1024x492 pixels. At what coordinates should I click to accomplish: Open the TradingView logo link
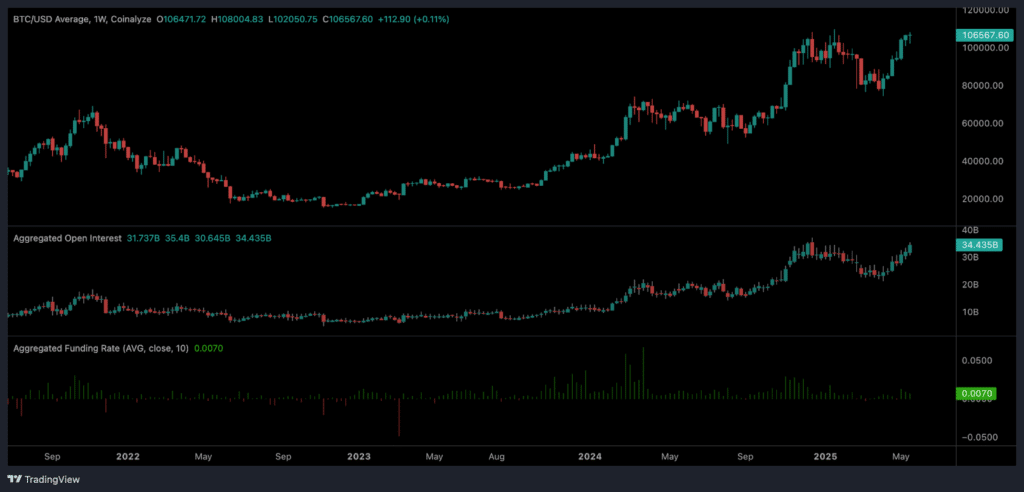tap(43, 479)
